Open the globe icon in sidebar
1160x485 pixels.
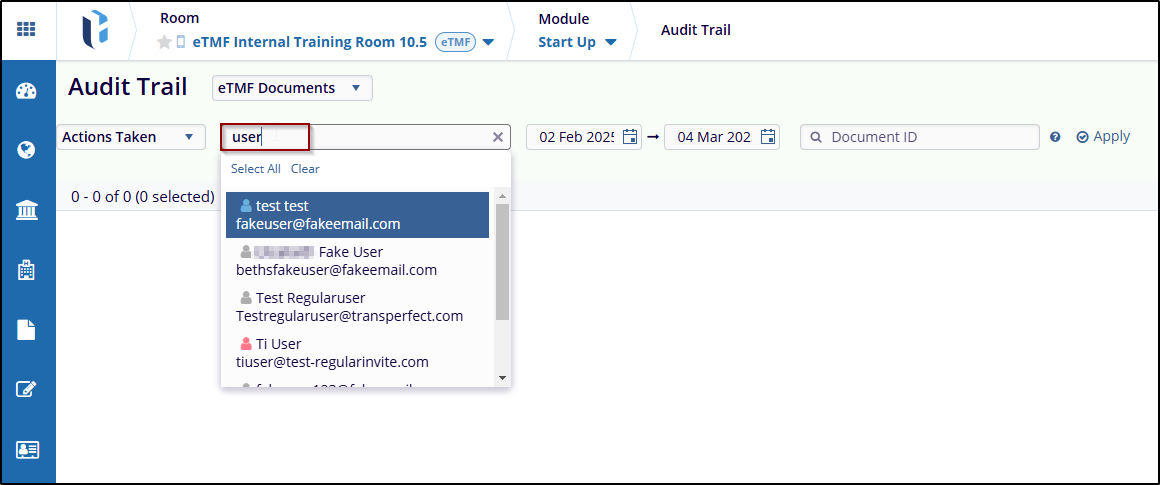pyautogui.click(x=27, y=151)
